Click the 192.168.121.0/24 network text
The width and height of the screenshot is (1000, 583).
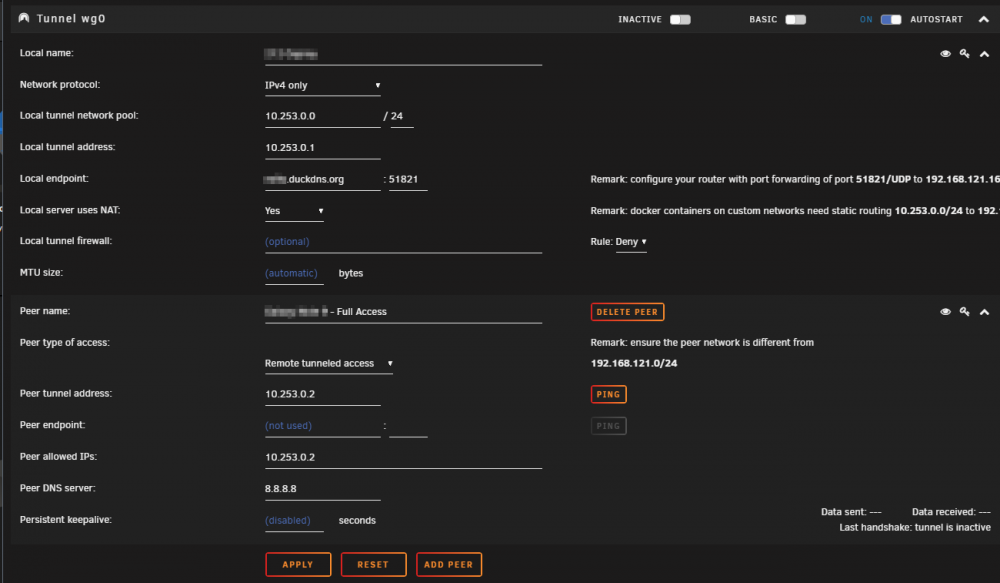coord(634,364)
